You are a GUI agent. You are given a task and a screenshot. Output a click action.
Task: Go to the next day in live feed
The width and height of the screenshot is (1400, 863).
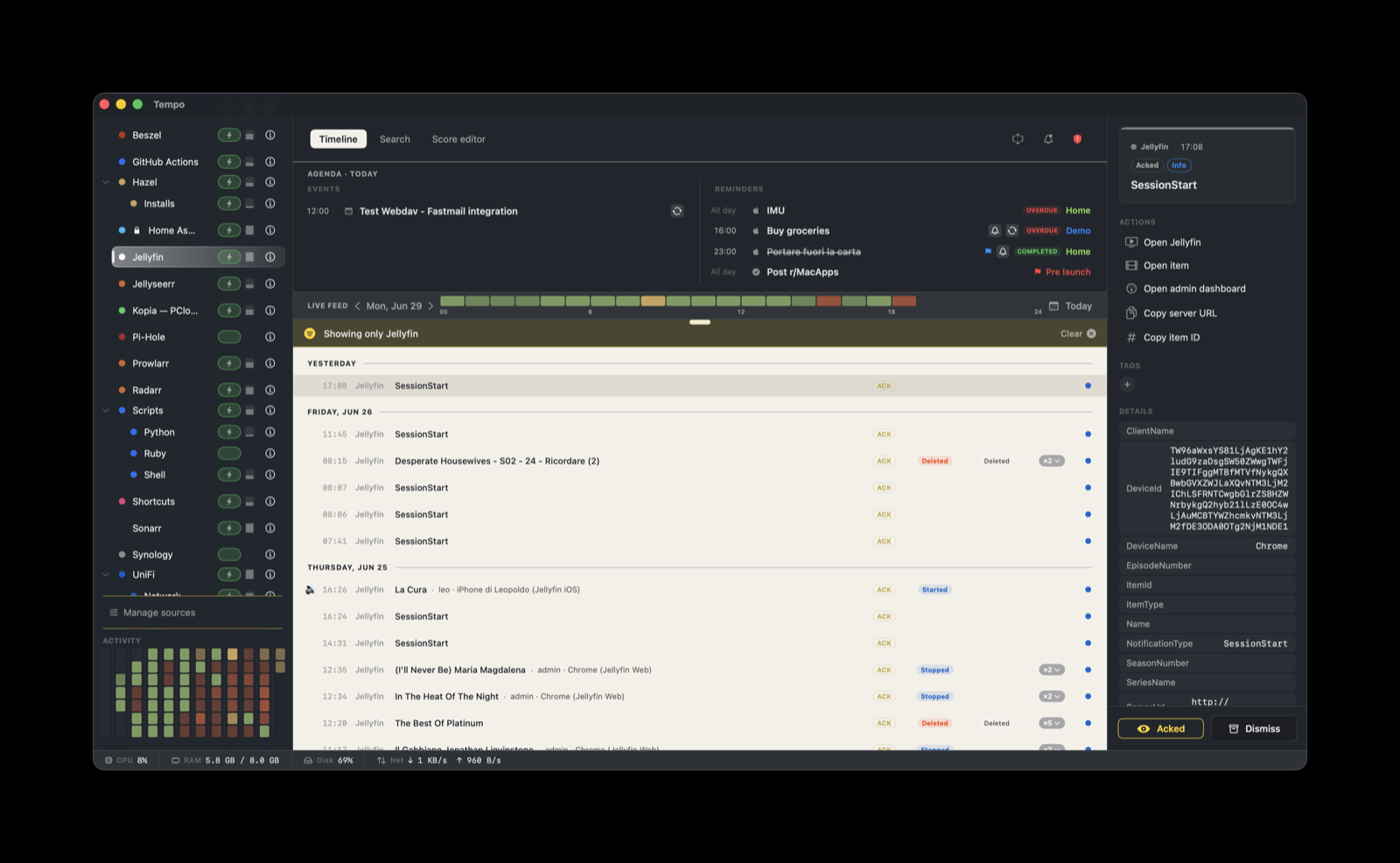tap(430, 306)
